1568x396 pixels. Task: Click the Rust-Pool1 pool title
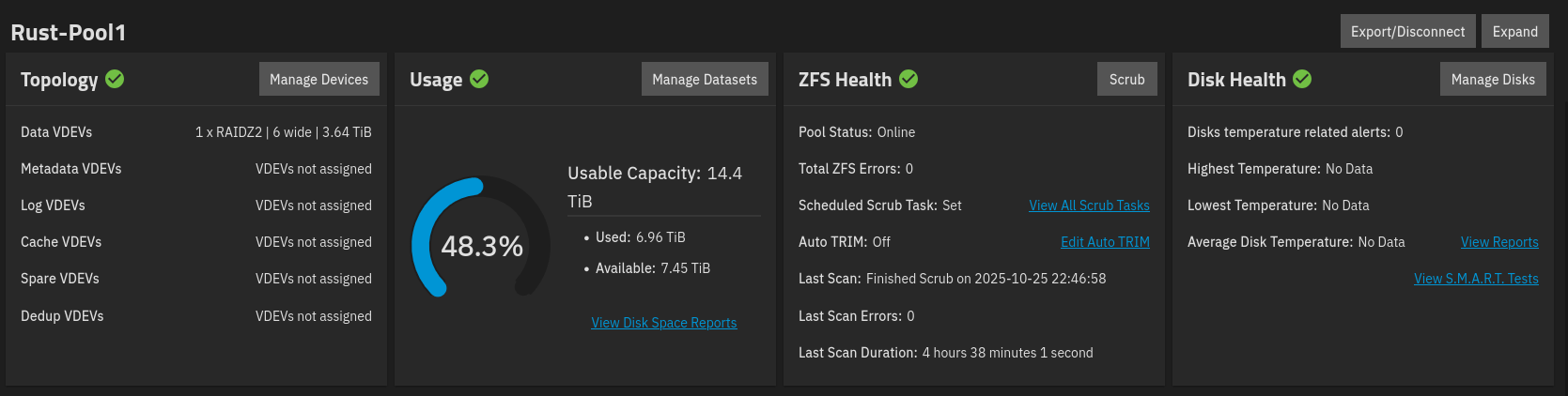click(69, 33)
